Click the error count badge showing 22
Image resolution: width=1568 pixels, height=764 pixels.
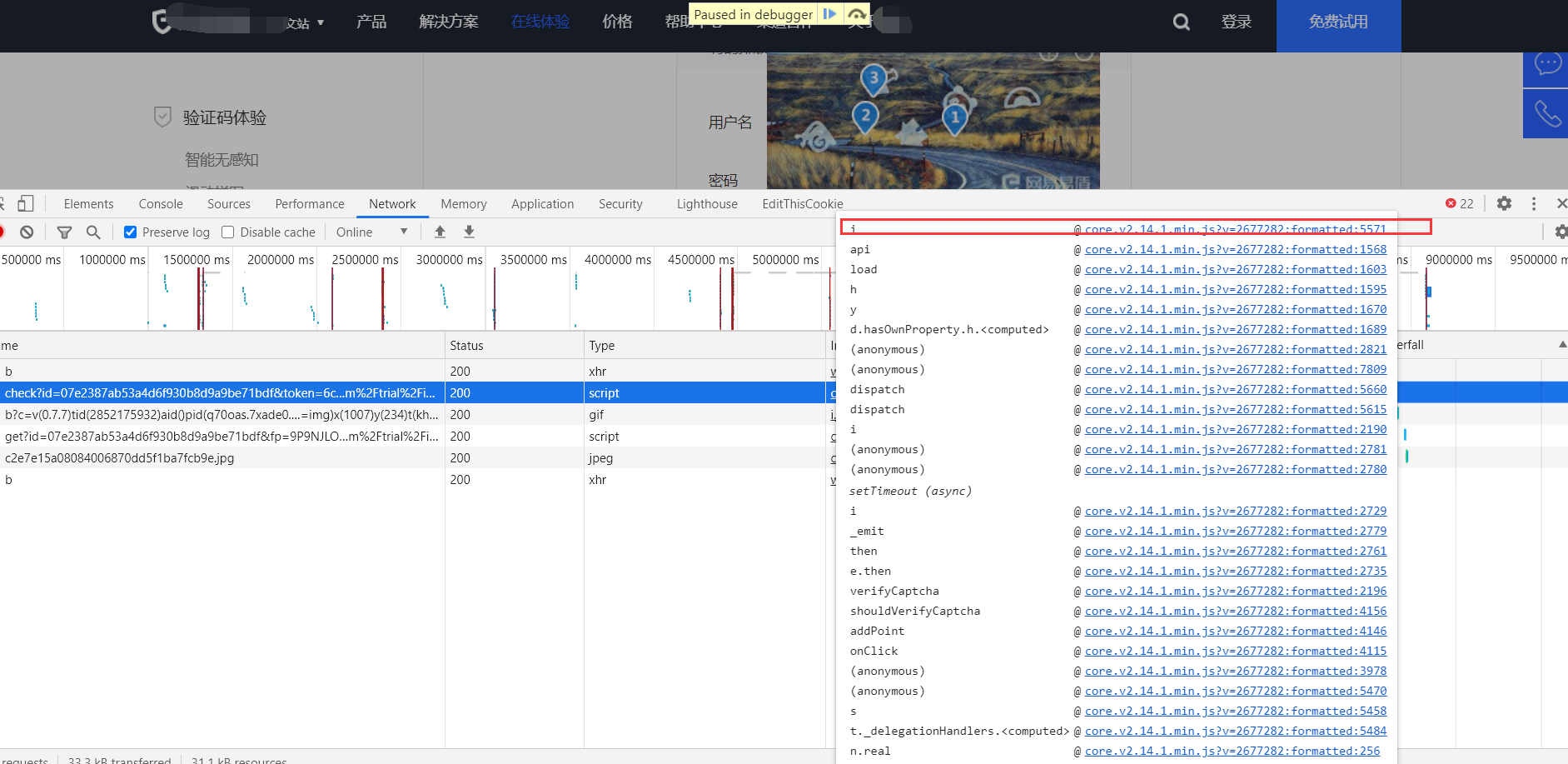[1460, 203]
